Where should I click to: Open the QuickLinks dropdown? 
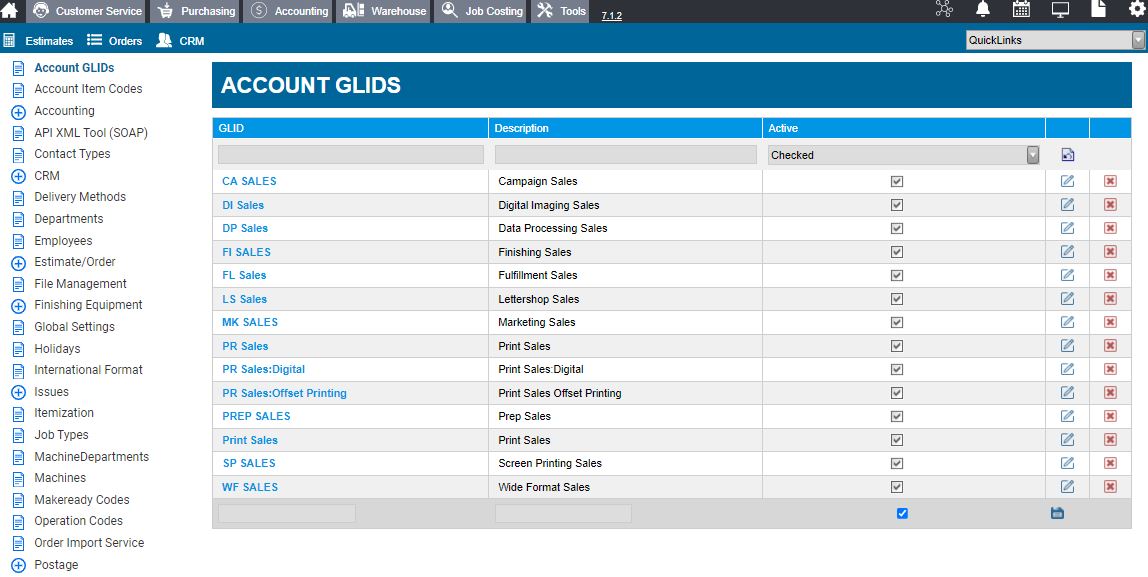1055,40
